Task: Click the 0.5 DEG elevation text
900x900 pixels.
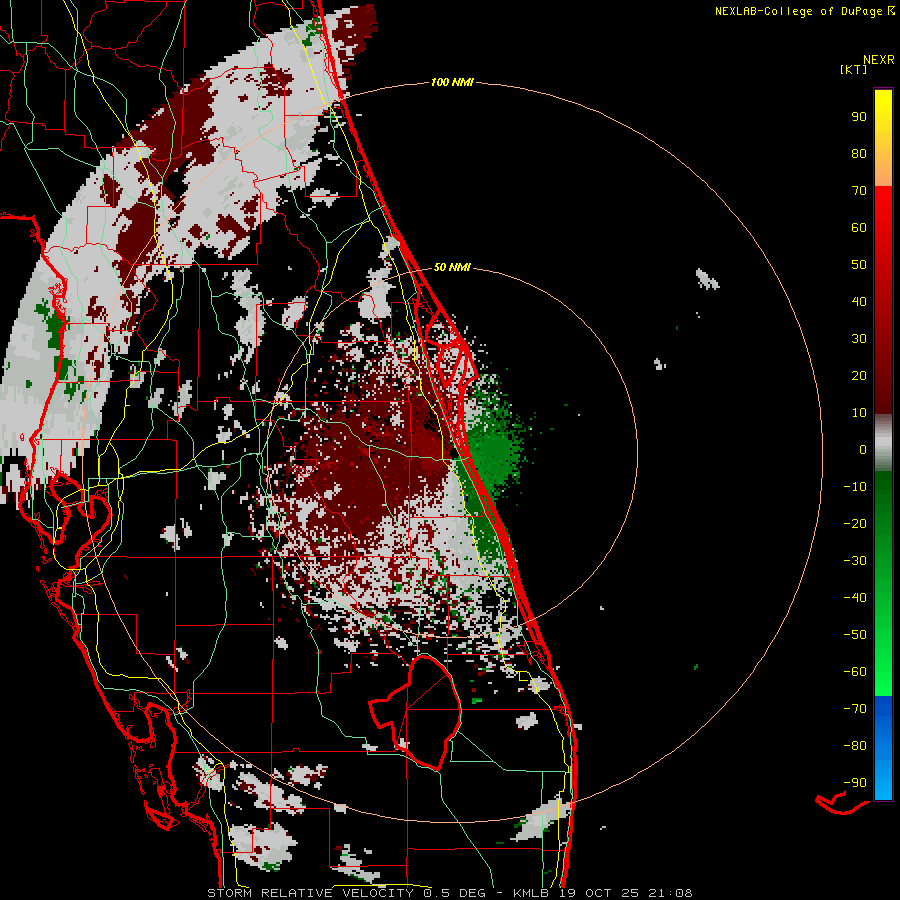Action: pos(455,893)
